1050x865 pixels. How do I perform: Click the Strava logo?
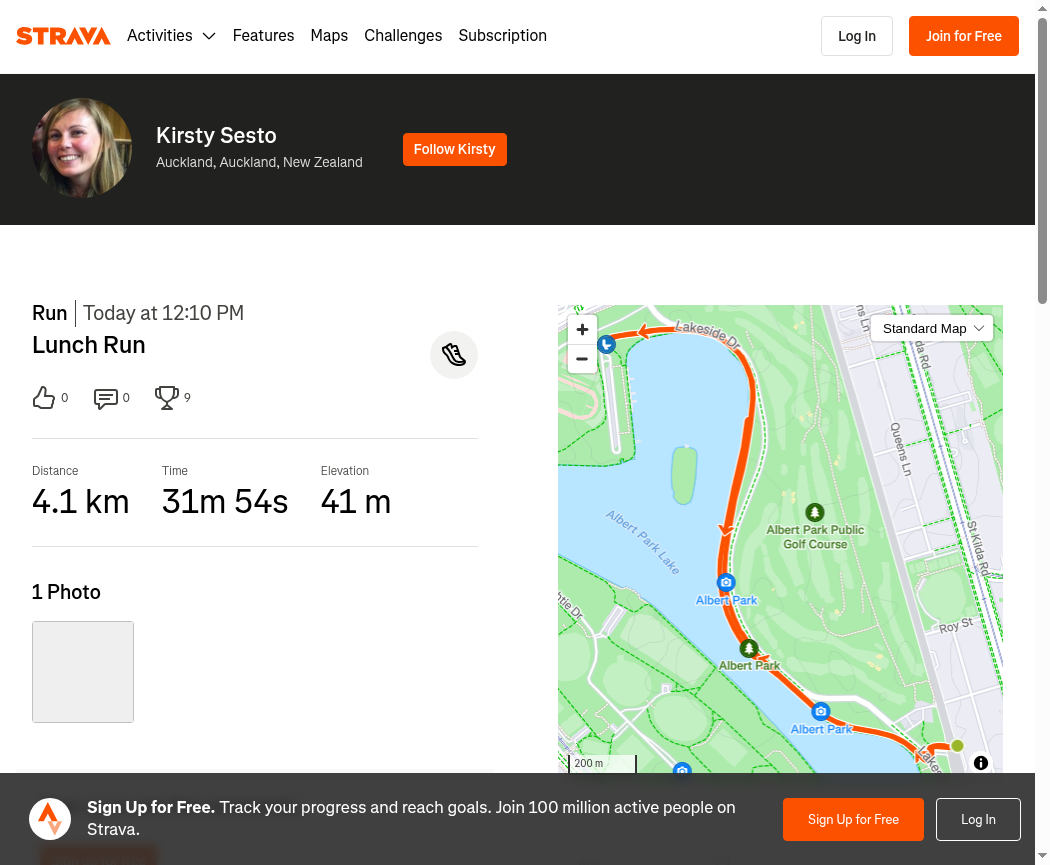tap(63, 35)
